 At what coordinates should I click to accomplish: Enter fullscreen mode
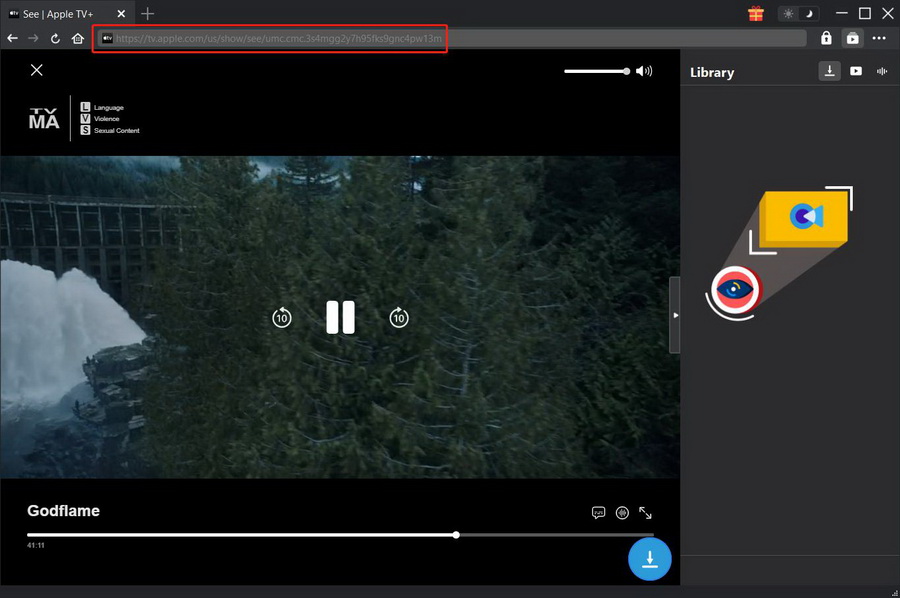point(645,513)
